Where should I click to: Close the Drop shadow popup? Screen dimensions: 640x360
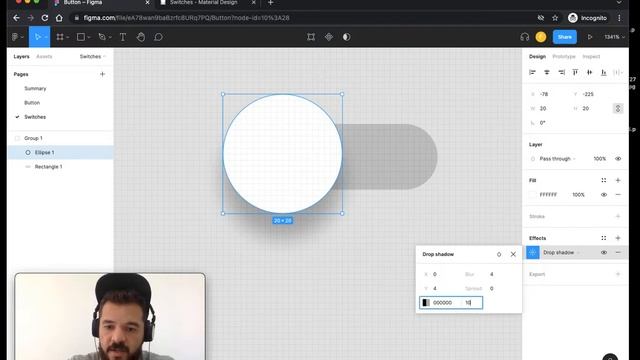tap(513, 254)
